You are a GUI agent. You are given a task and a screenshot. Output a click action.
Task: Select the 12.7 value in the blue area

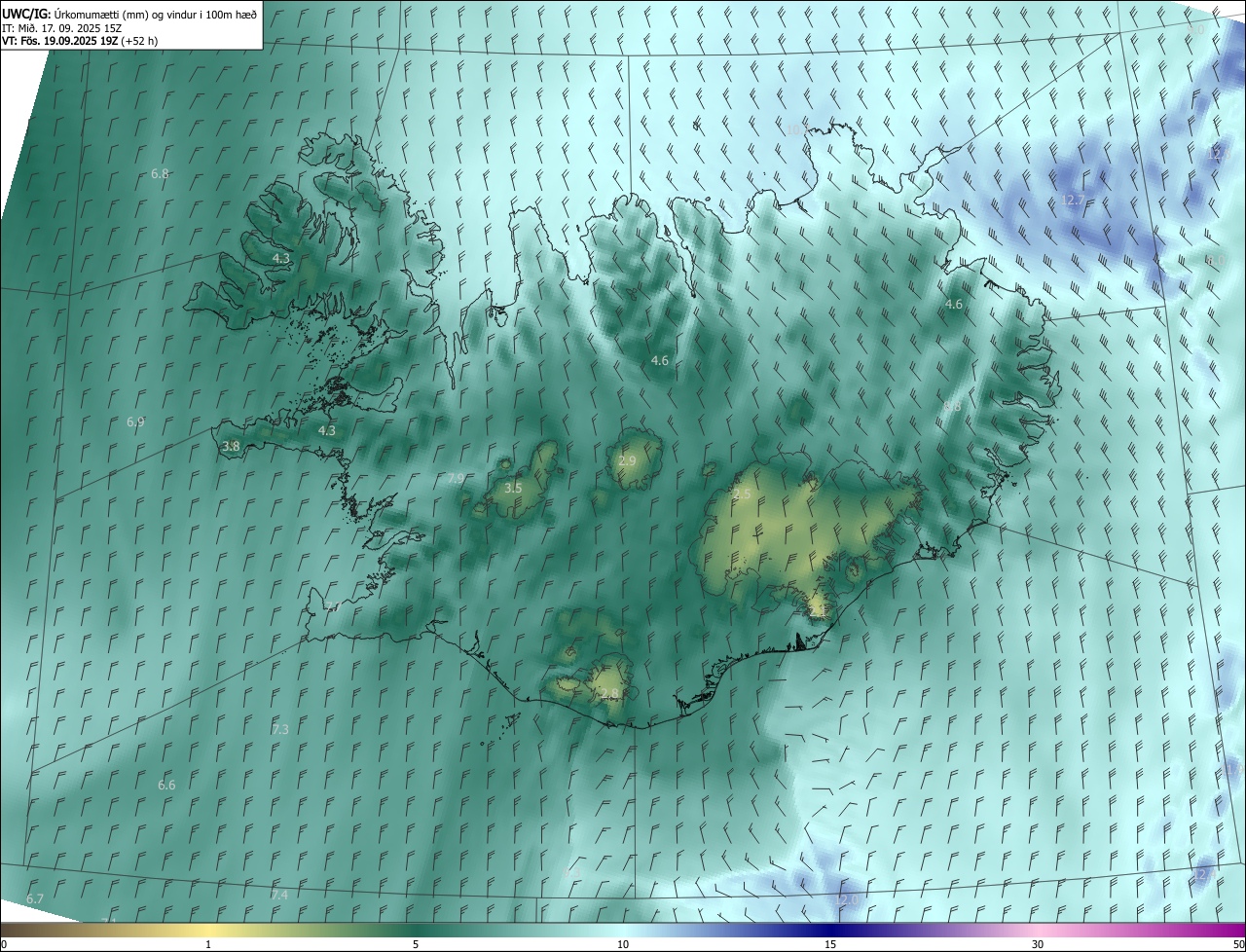(1072, 201)
